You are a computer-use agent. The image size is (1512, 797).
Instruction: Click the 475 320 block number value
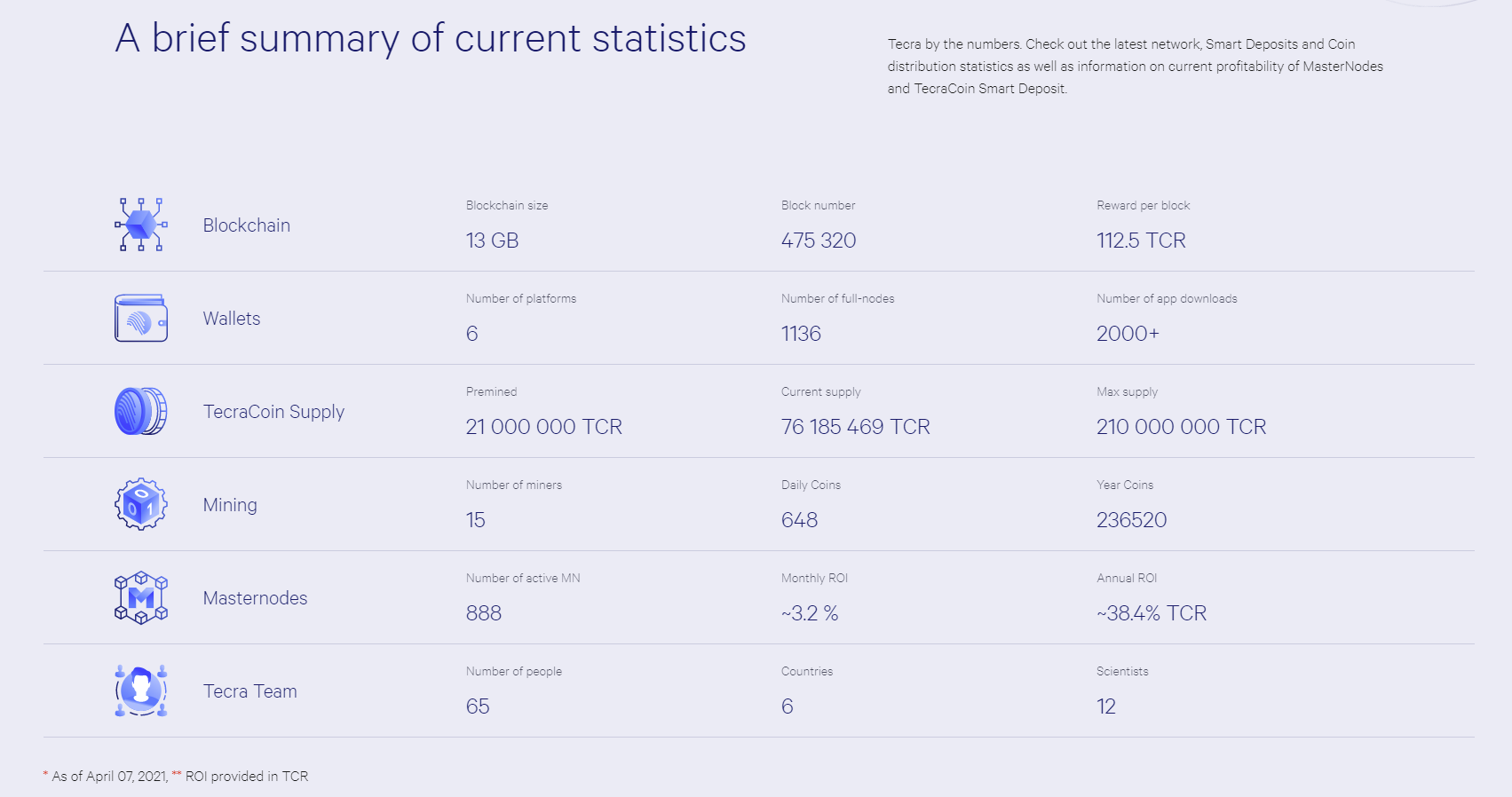818,241
